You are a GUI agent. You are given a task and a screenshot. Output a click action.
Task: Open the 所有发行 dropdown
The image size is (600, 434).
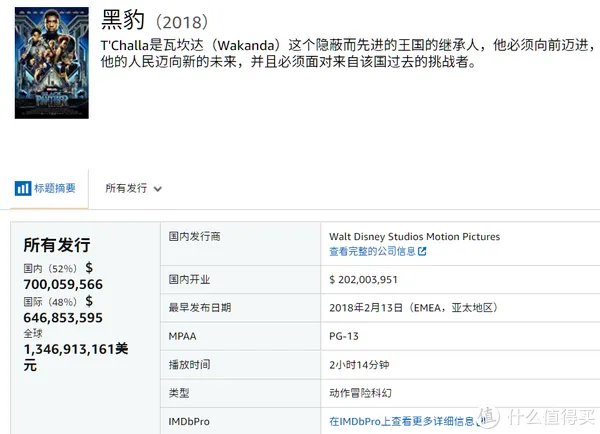pyautogui.click(x=133, y=188)
